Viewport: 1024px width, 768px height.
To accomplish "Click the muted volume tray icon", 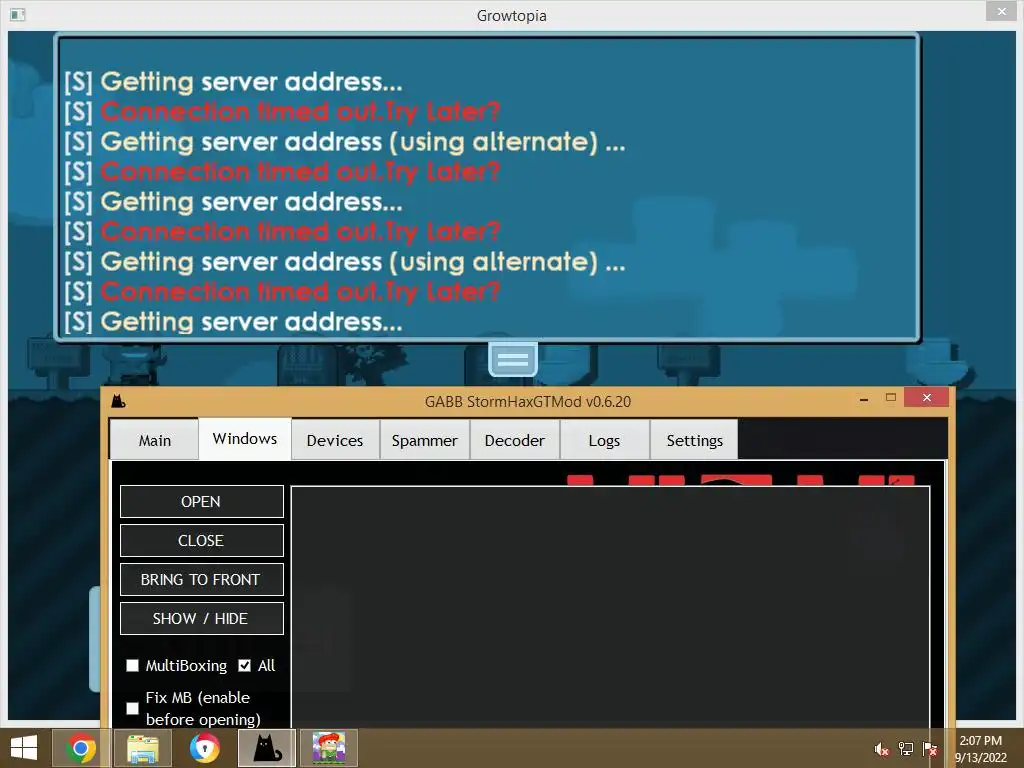I will (x=882, y=750).
